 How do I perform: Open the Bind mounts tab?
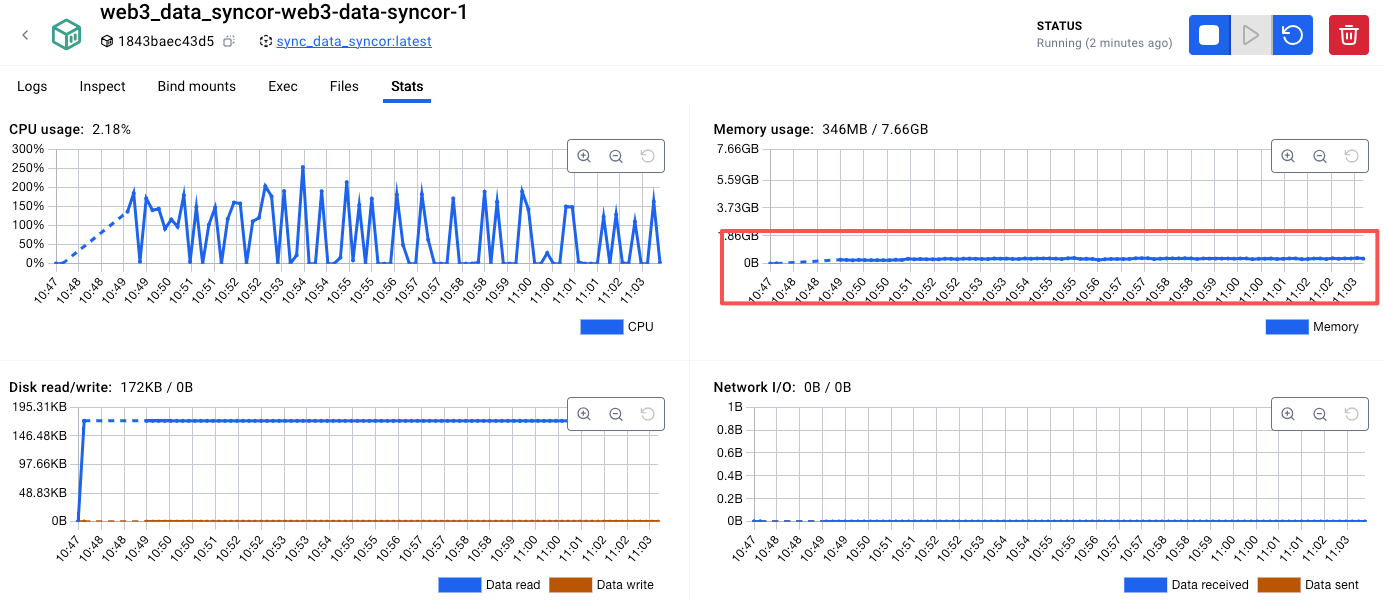pyautogui.click(x=197, y=86)
